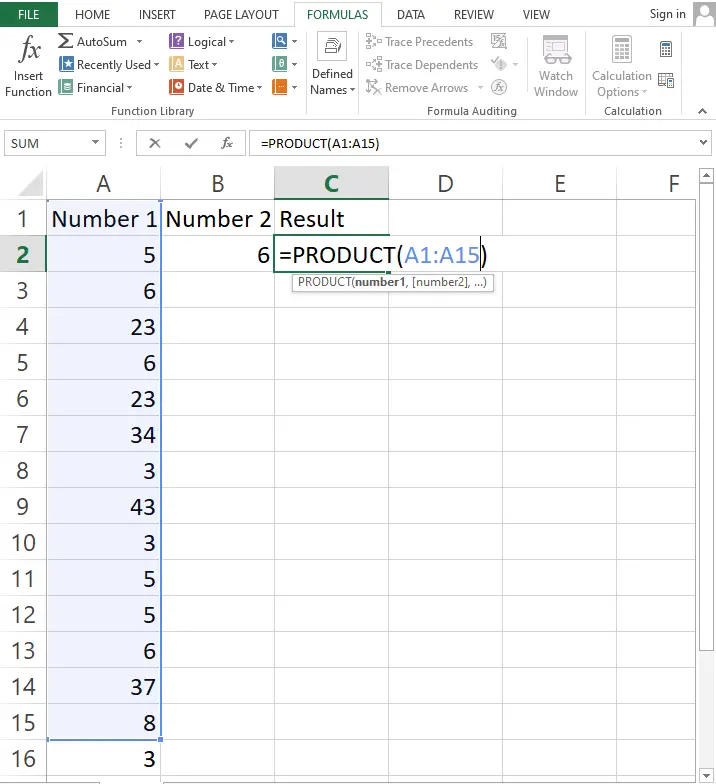Image resolution: width=716 pixels, height=784 pixels.
Task: Select column D header
Action: (445, 183)
